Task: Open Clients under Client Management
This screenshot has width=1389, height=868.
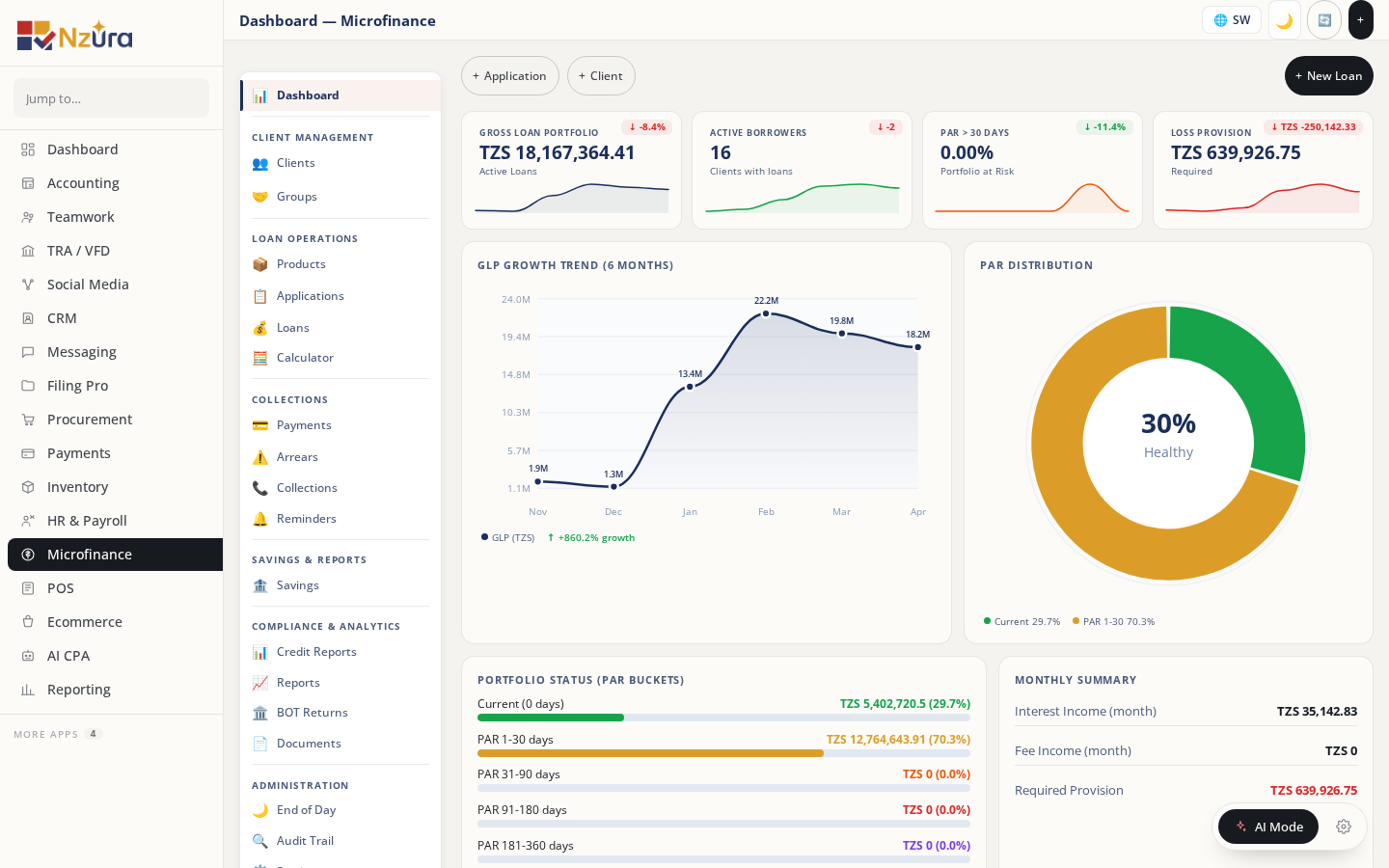Action: (340, 163)
